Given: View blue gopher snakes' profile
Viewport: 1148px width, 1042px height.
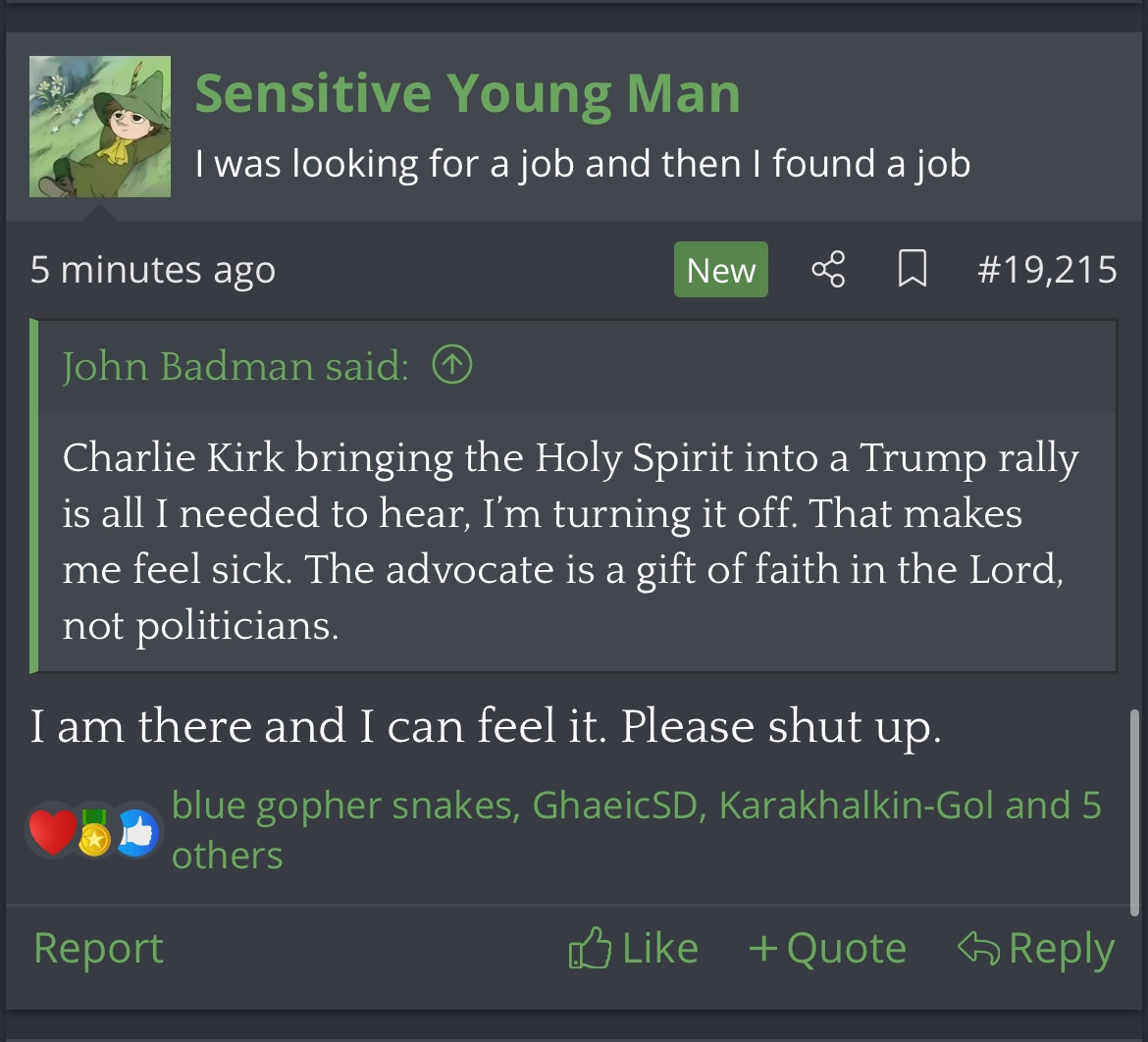Looking at the screenshot, I should coord(343,806).
